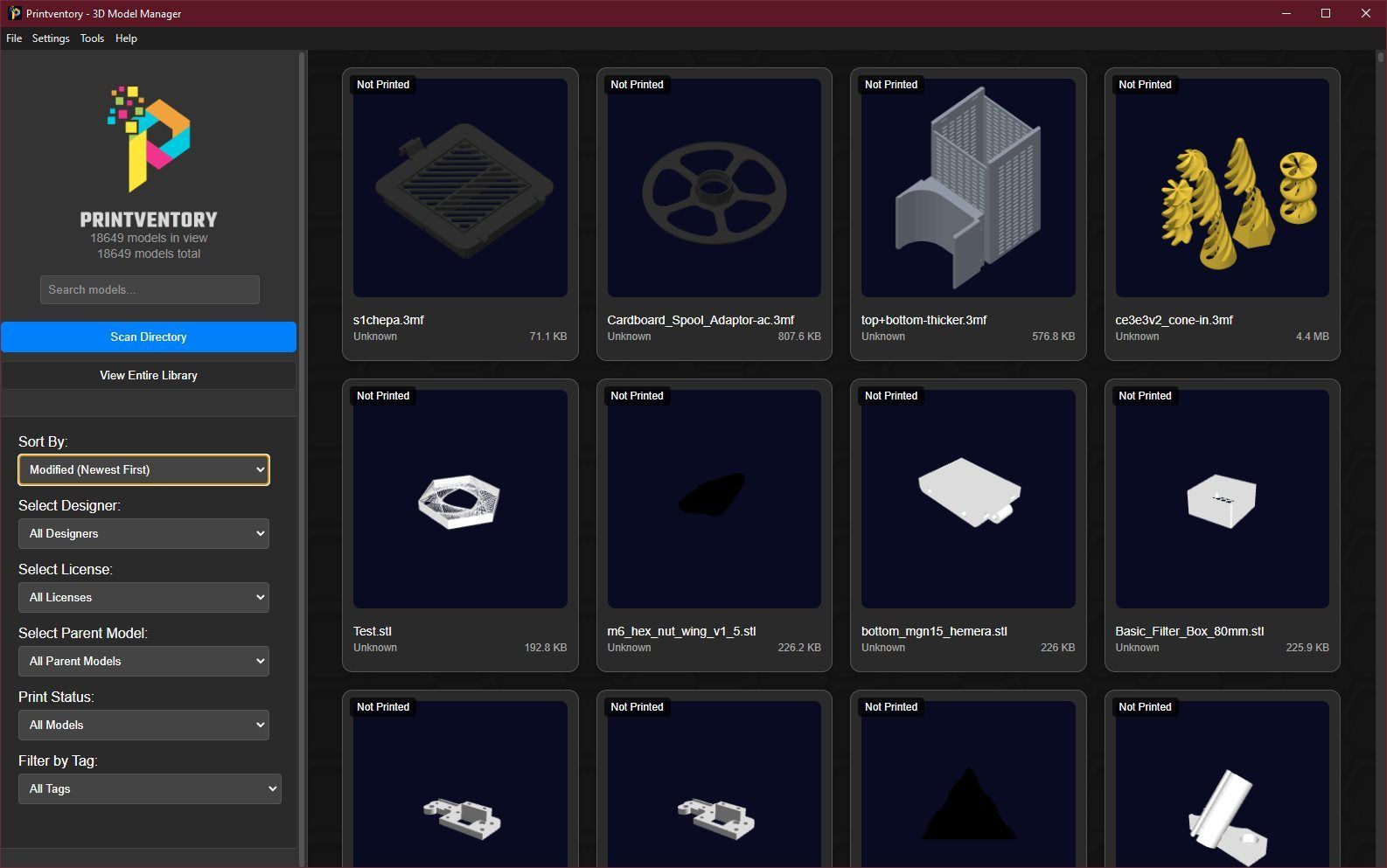This screenshot has height=868, width=1387.
Task: Open the Select Parent Model dropdown
Action: [x=143, y=661]
